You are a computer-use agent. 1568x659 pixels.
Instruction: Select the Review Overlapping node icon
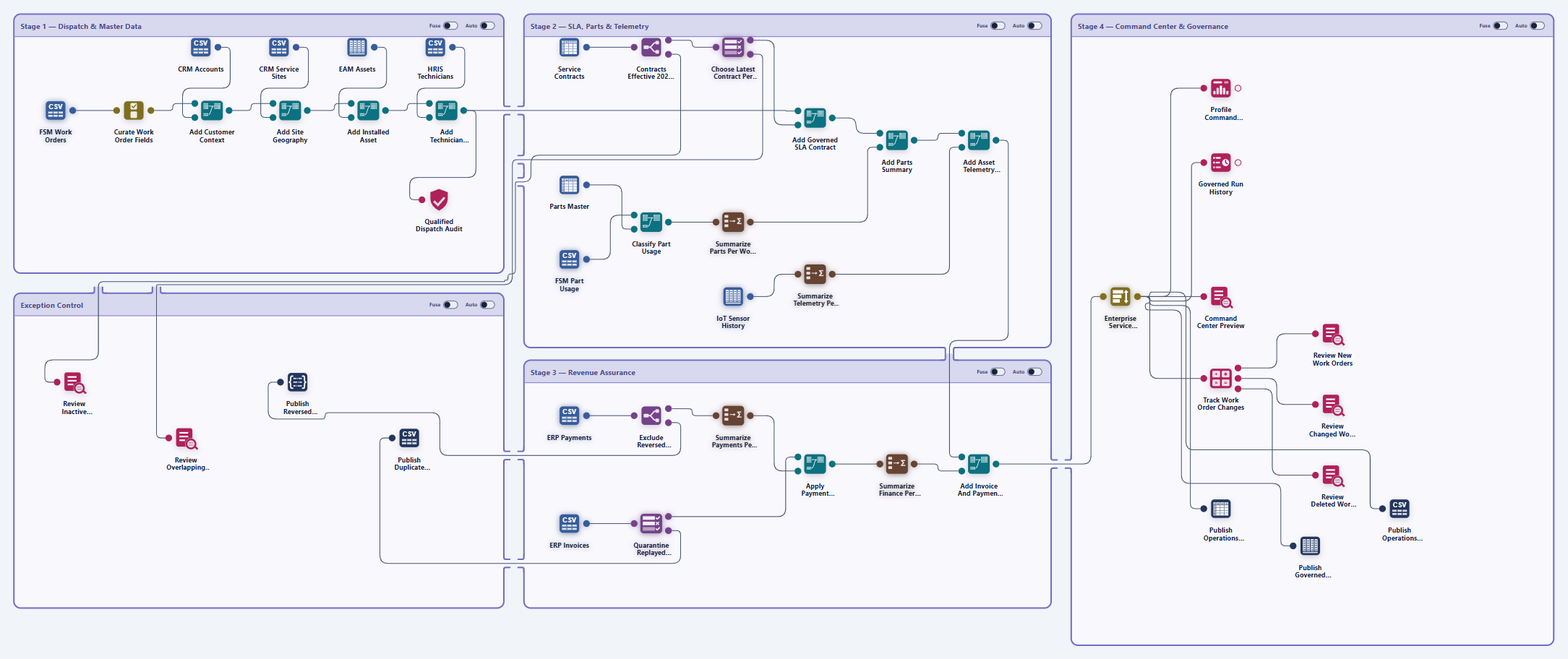187,439
